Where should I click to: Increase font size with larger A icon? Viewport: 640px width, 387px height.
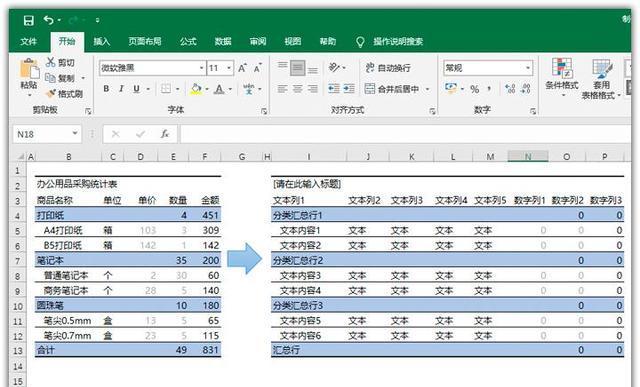(242, 68)
